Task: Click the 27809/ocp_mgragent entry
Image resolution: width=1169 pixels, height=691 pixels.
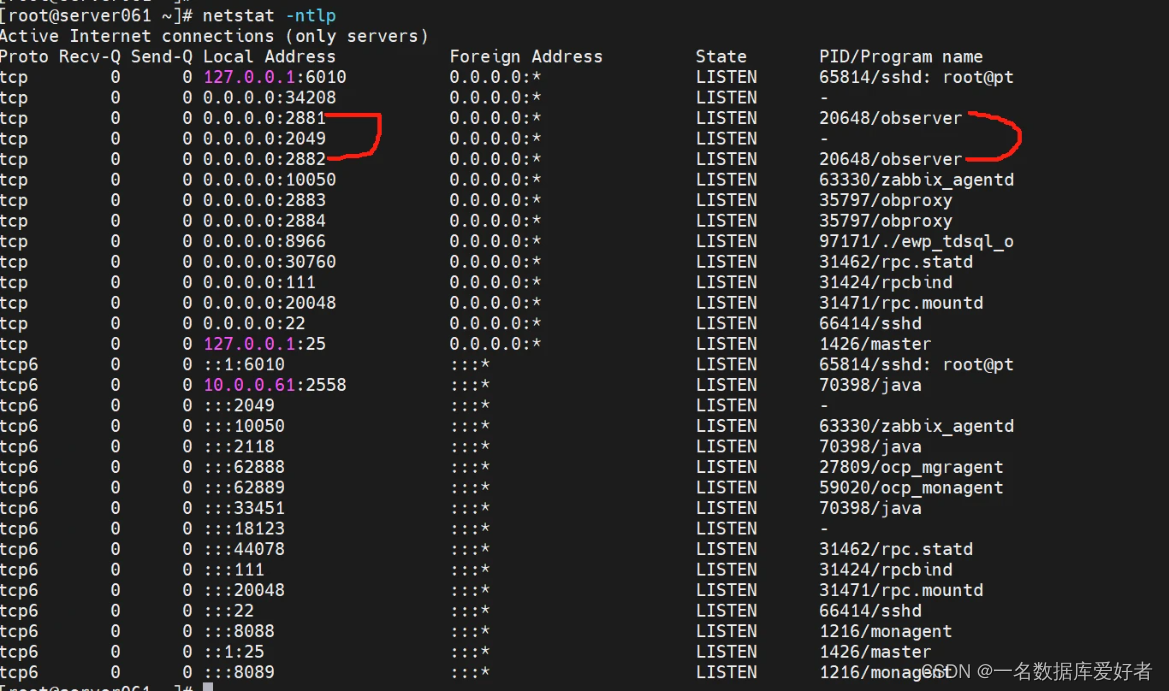Action: 911,466
